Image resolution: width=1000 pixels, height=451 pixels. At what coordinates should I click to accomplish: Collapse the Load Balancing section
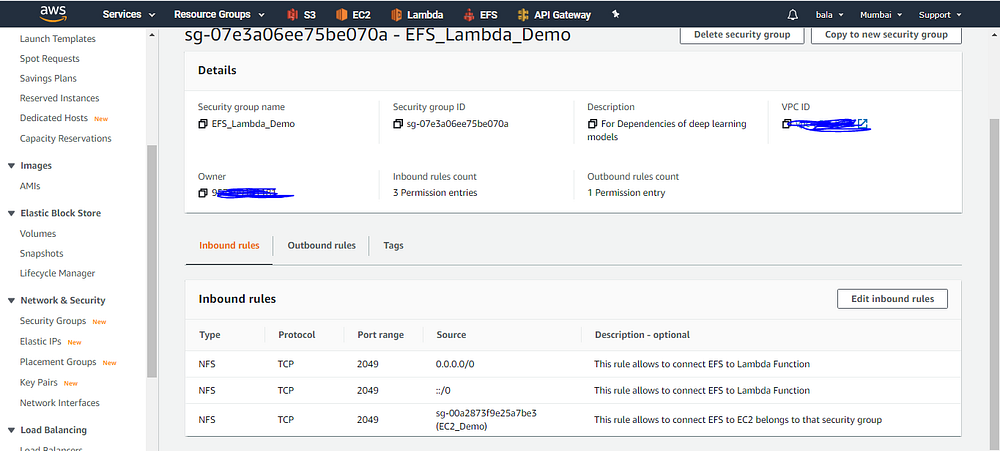click(x=11, y=430)
